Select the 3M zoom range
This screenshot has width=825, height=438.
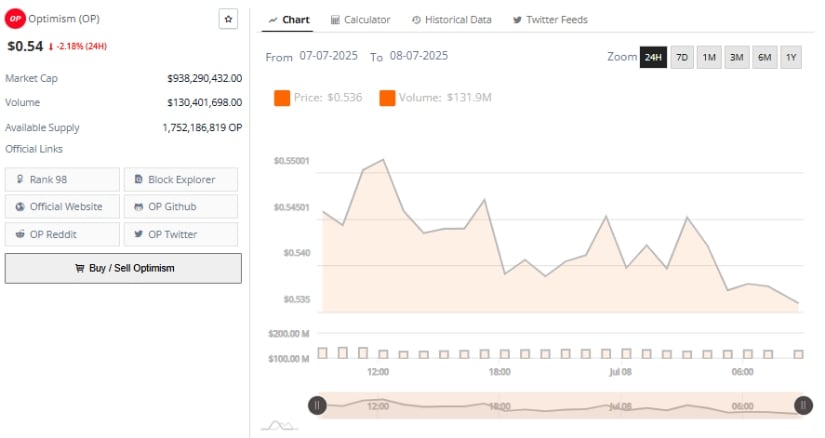coord(737,57)
